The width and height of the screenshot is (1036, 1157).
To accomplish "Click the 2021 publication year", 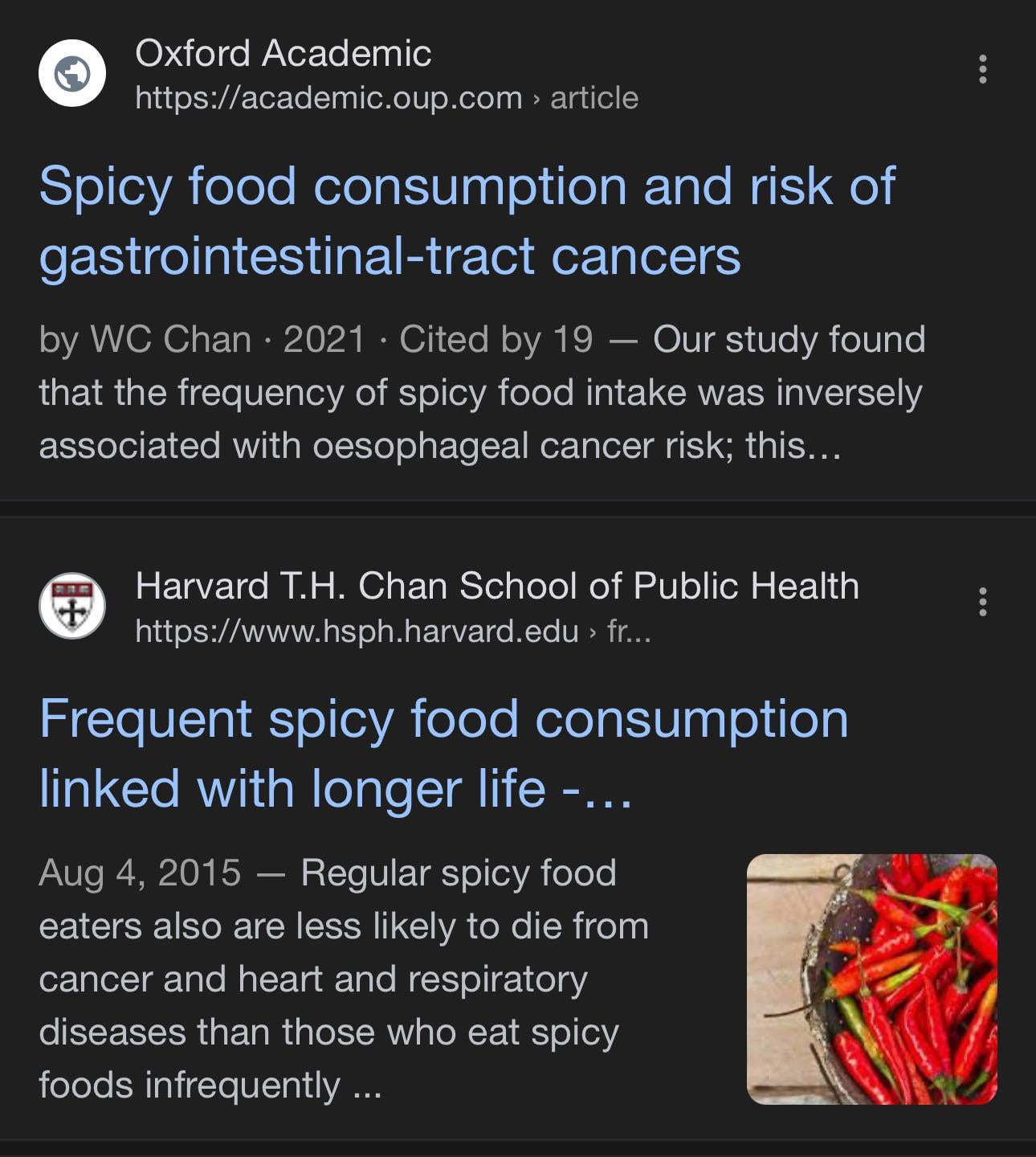I will click(324, 339).
